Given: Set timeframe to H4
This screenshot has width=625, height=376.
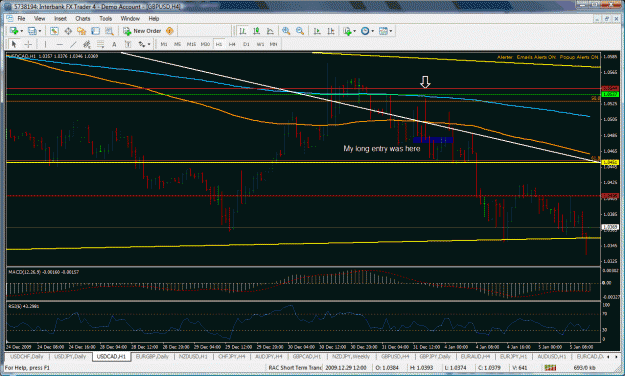Looking at the screenshot, I should tap(232, 44).
